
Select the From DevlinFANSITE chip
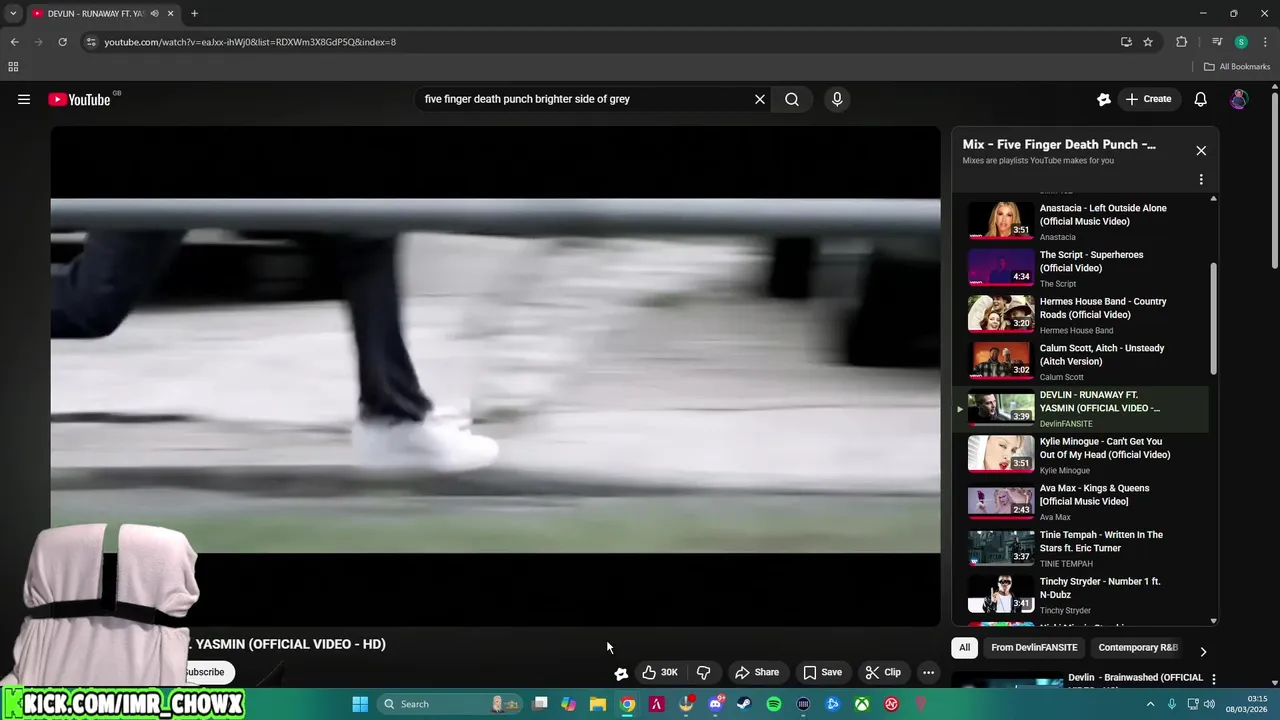pos(1034,647)
